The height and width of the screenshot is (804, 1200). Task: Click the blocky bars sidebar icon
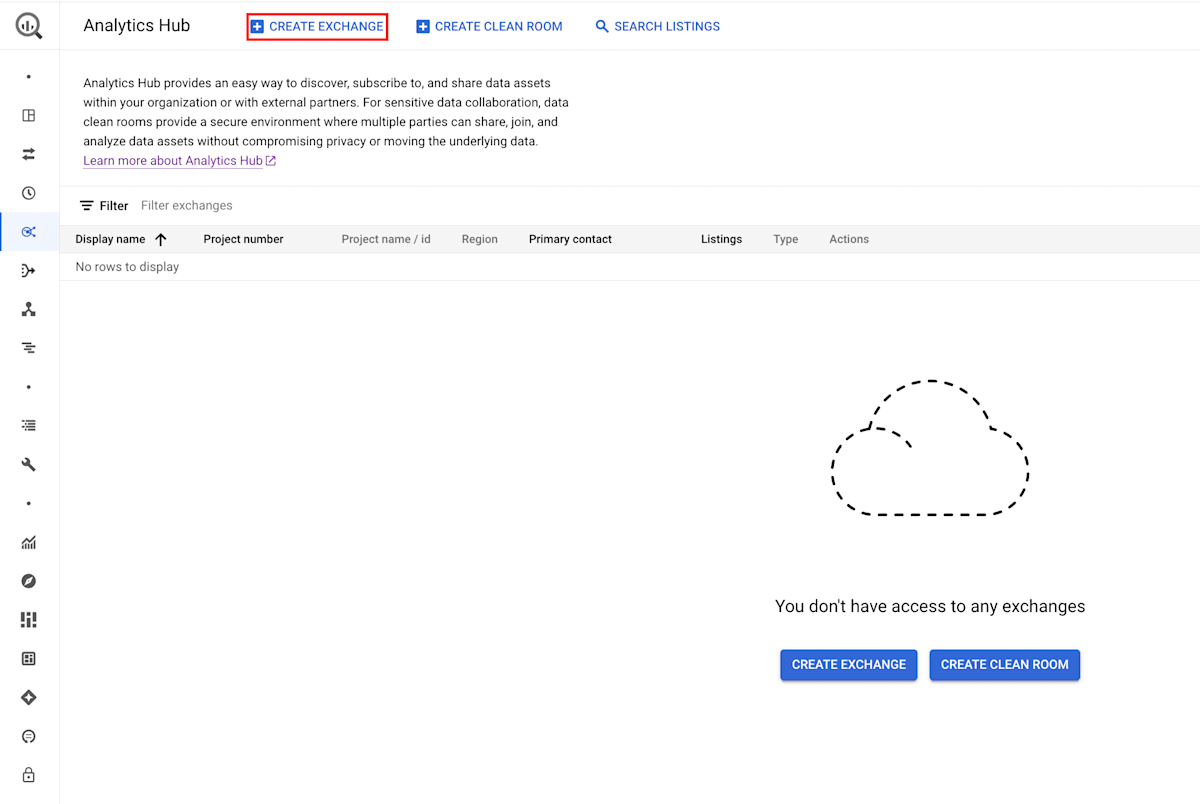click(29, 620)
